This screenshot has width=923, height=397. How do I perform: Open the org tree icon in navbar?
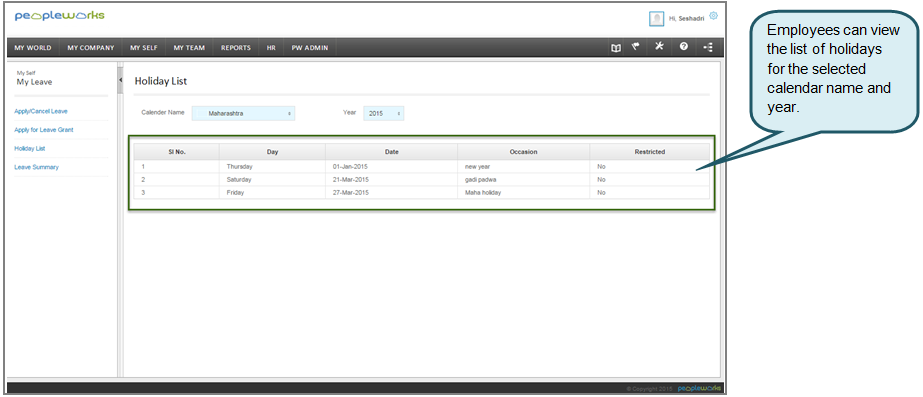(x=708, y=47)
